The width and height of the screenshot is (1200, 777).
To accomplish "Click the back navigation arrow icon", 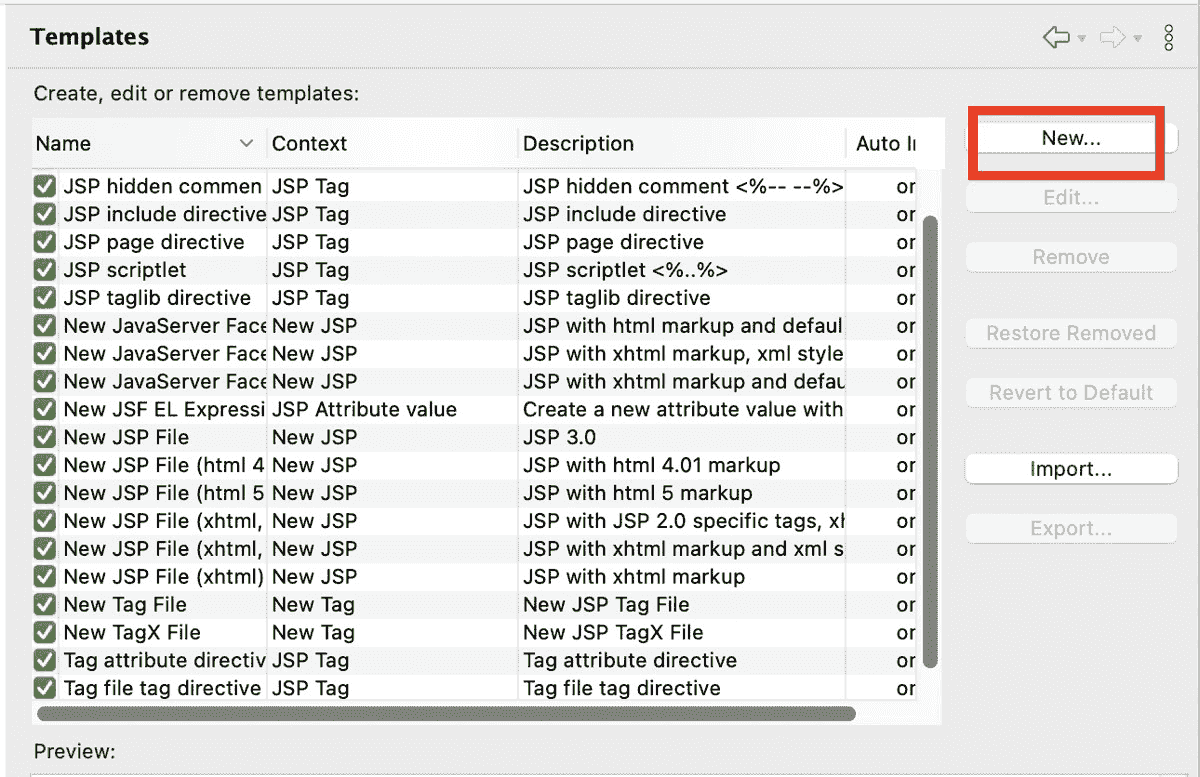I will pyautogui.click(x=1056, y=38).
